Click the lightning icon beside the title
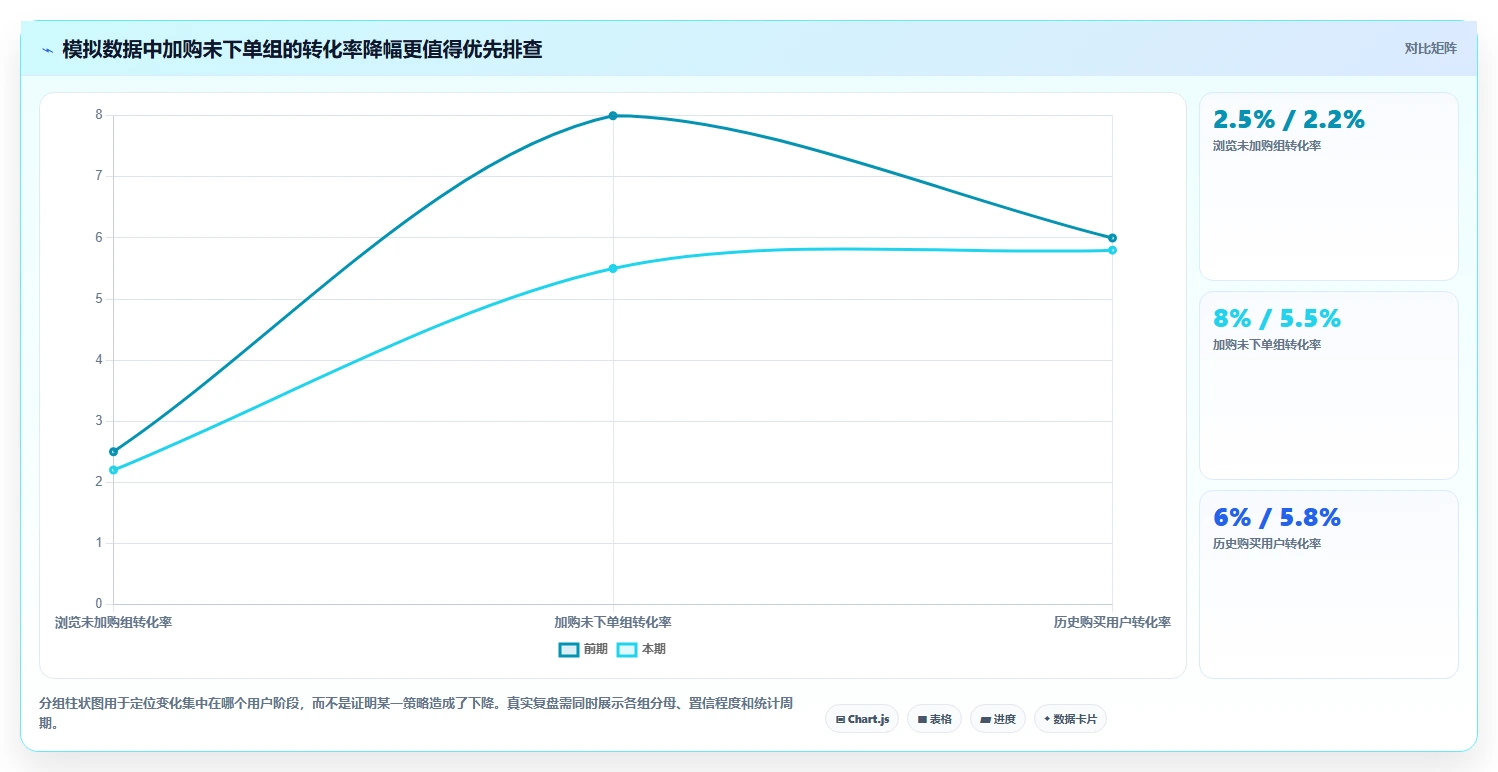Screen dimensions: 1498x772 point(48,50)
